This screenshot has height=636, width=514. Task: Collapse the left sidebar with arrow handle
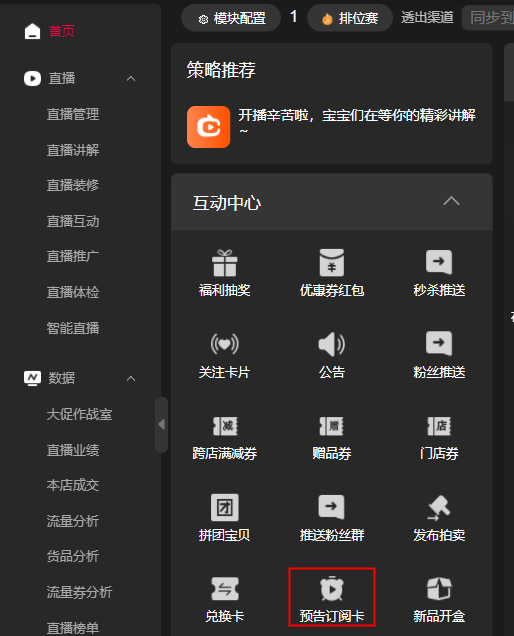161,425
